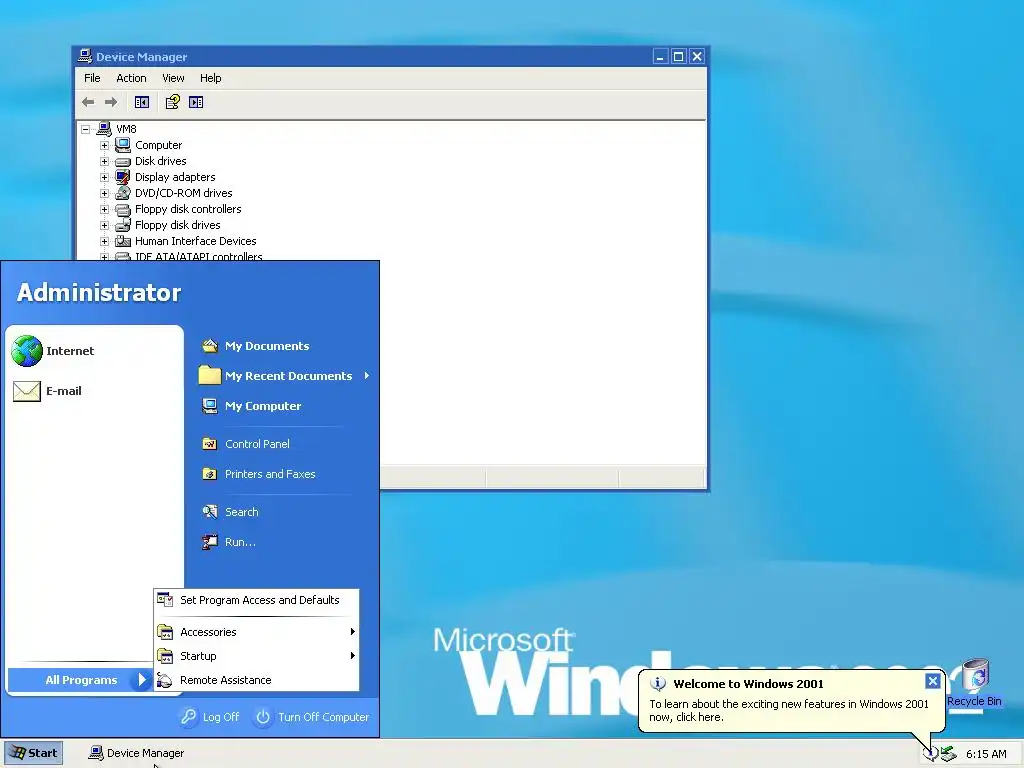Click the last Device Manager toolbar icon
This screenshot has width=1024, height=768.
click(x=196, y=102)
